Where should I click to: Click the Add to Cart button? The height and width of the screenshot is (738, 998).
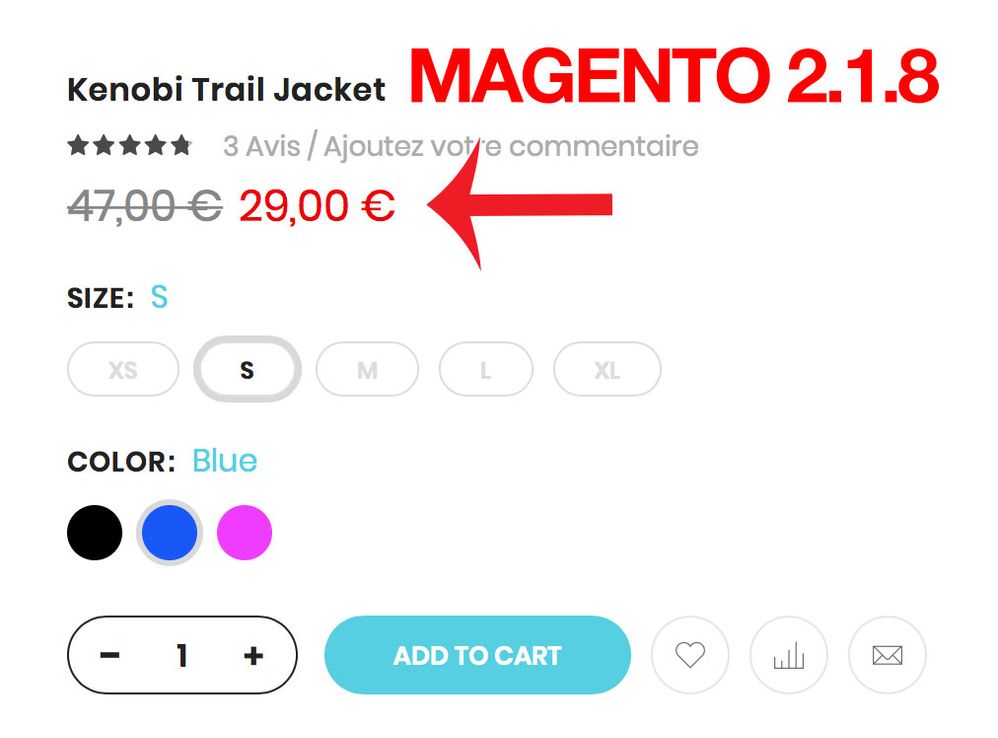click(x=477, y=655)
